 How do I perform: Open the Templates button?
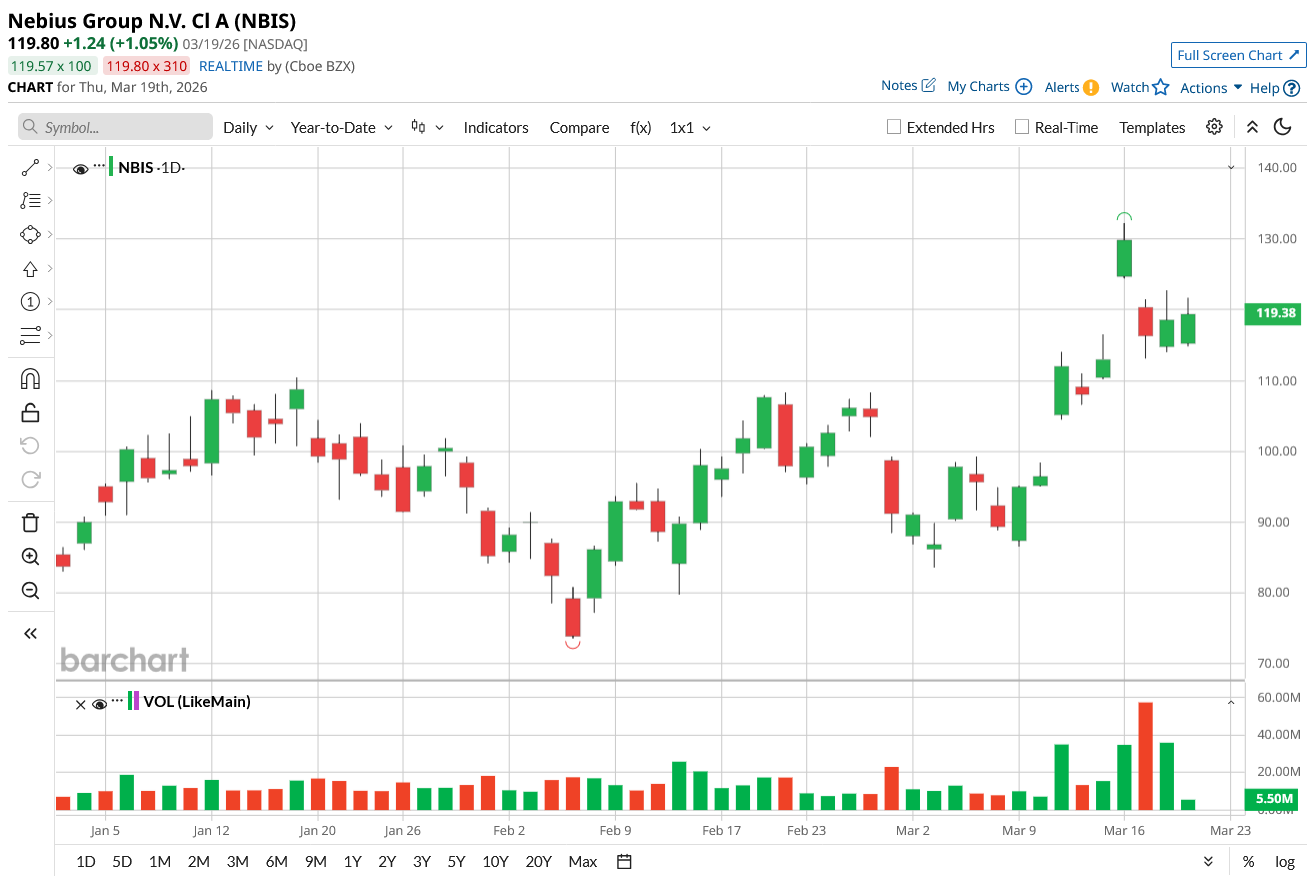(1152, 127)
